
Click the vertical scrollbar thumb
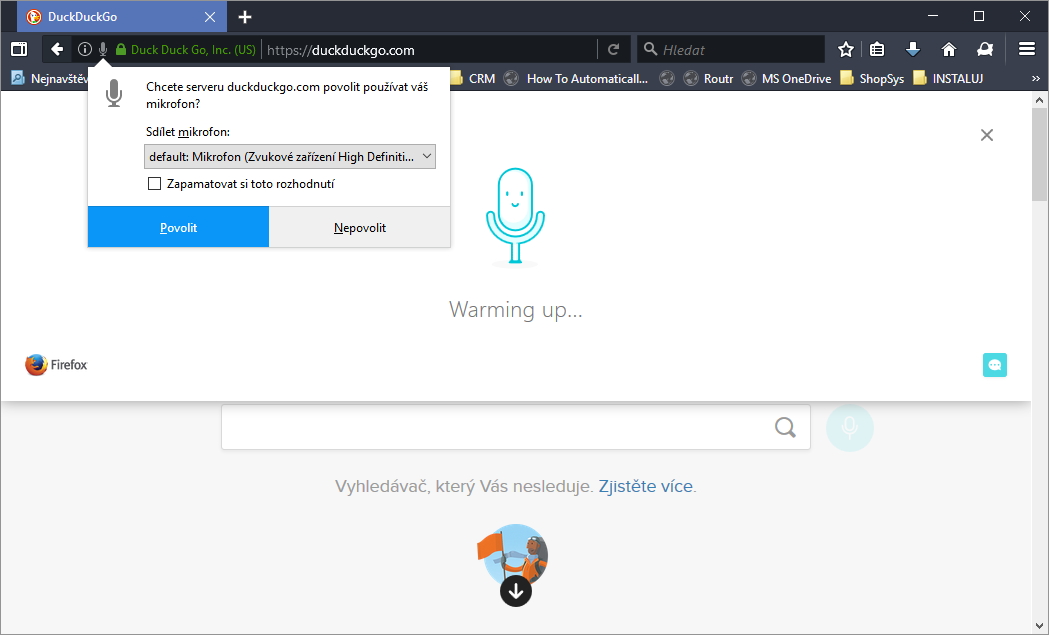[x=1039, y=154]
